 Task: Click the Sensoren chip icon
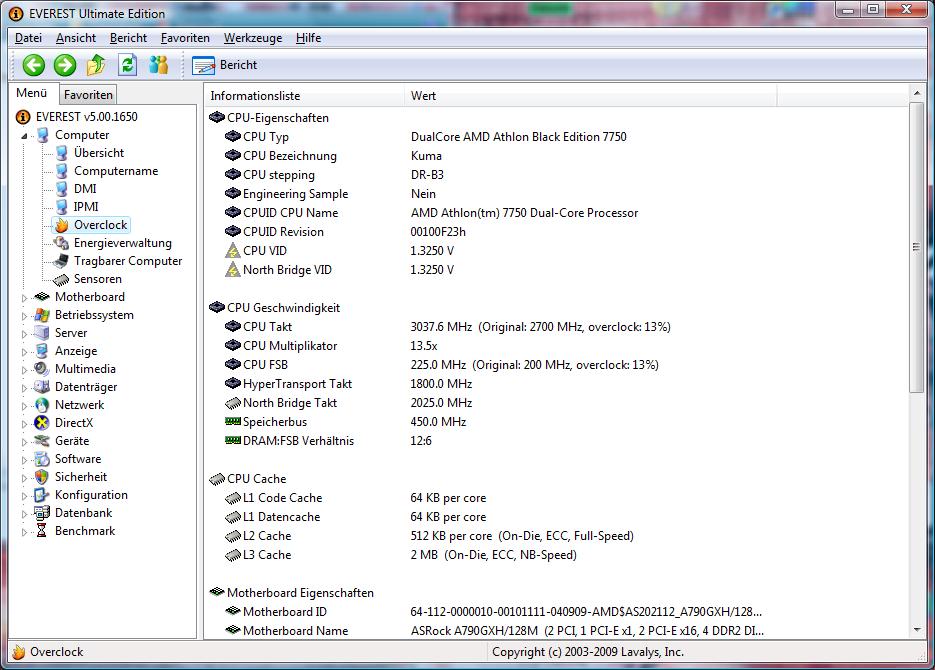click(61, 280)
